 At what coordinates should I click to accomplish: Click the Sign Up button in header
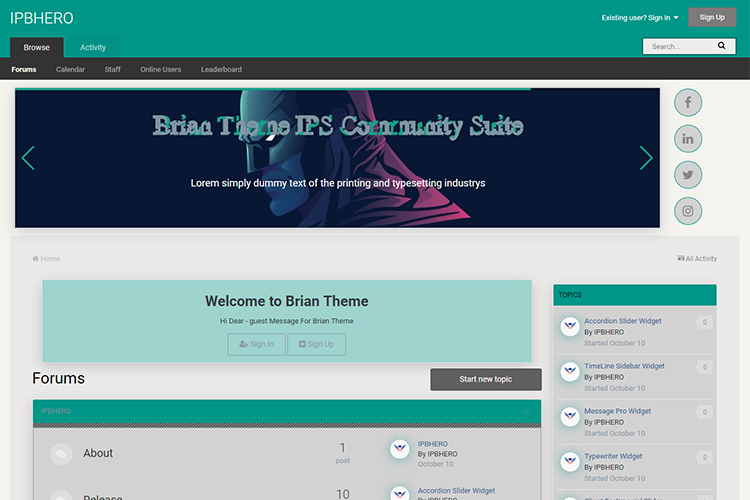(x=712, y=17)
